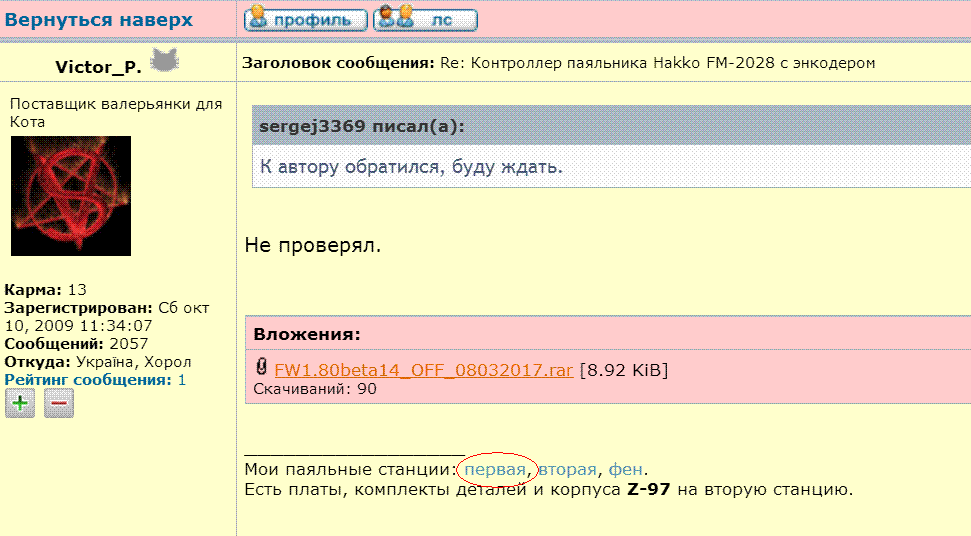
Task: Click quoted text К автору обратился
Action: point(411,166)
